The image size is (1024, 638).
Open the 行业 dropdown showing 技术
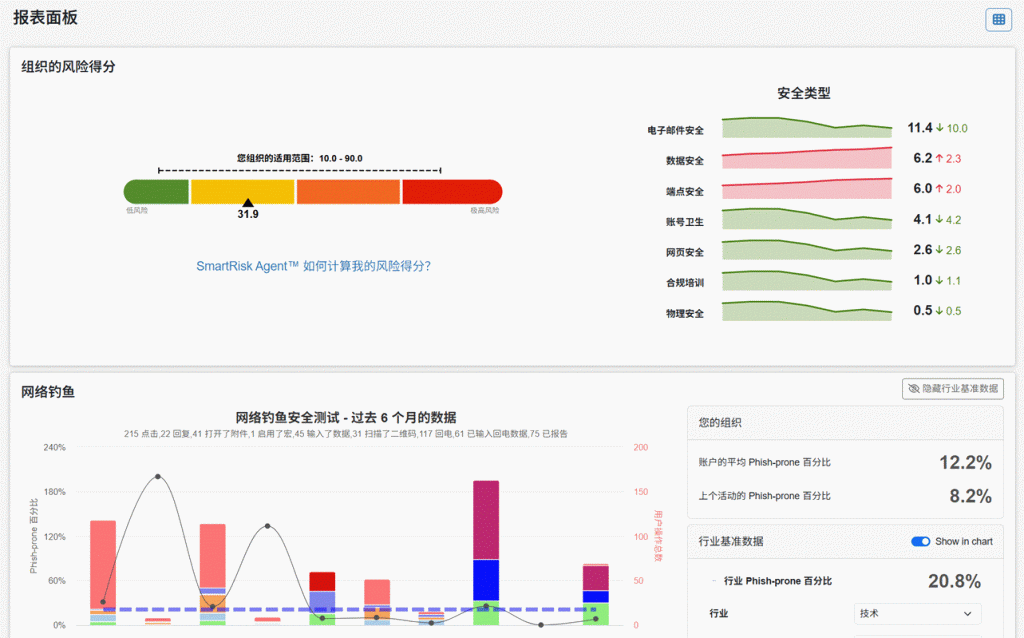(918, 613)
